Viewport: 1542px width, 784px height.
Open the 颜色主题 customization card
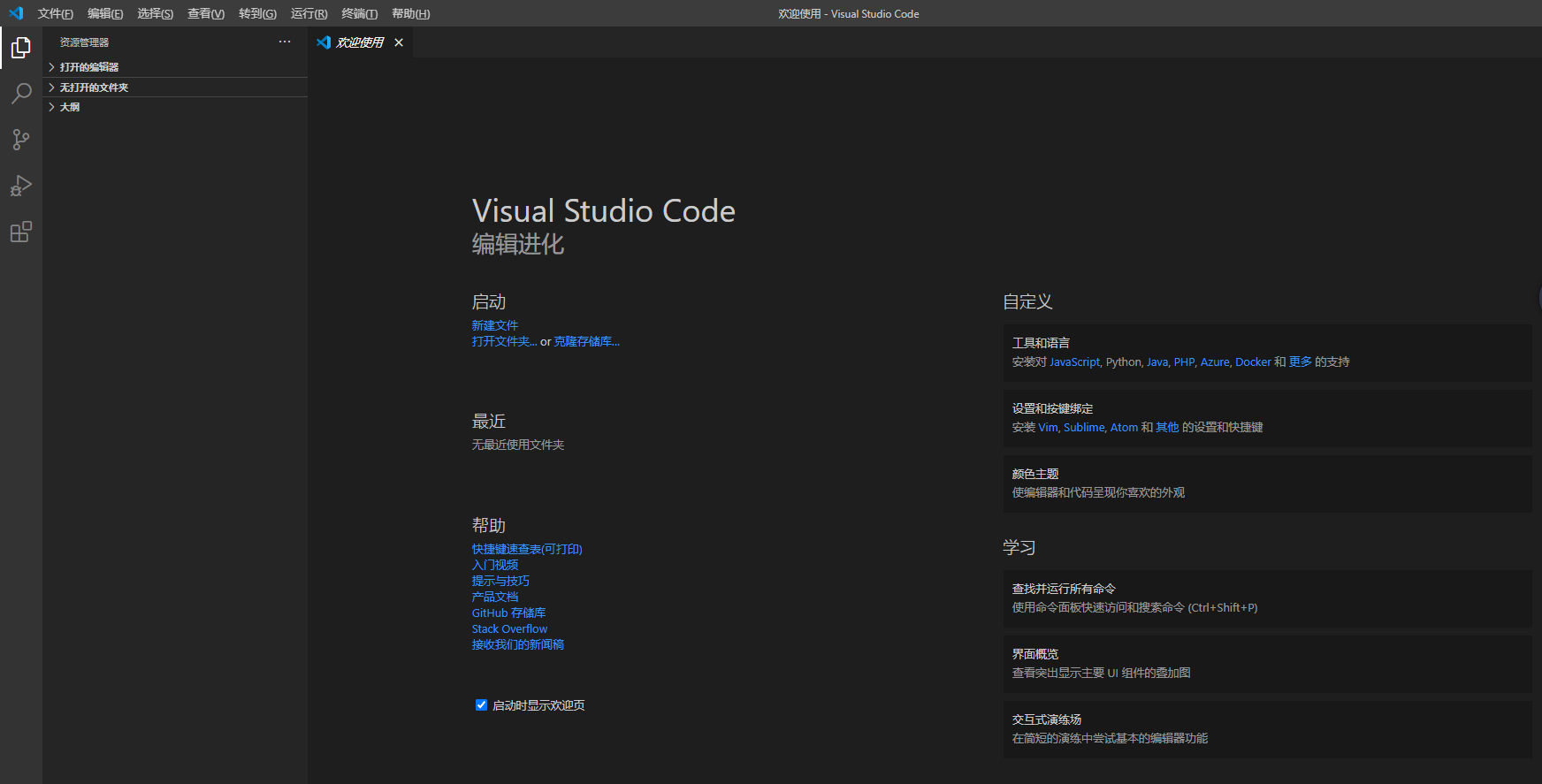click(x=1268, y=483)
